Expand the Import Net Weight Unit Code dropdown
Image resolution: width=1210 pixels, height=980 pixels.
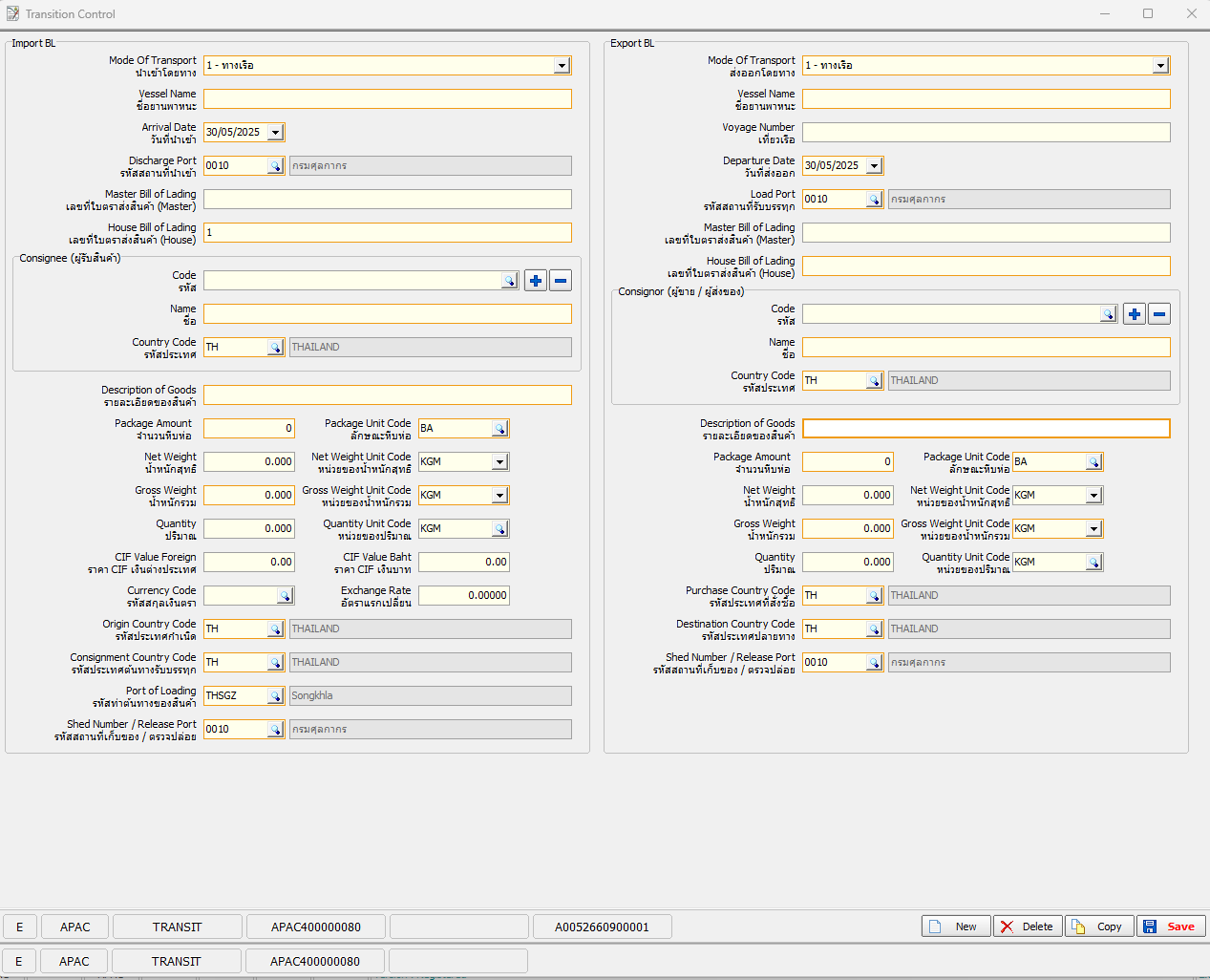(x=499, y=462)
